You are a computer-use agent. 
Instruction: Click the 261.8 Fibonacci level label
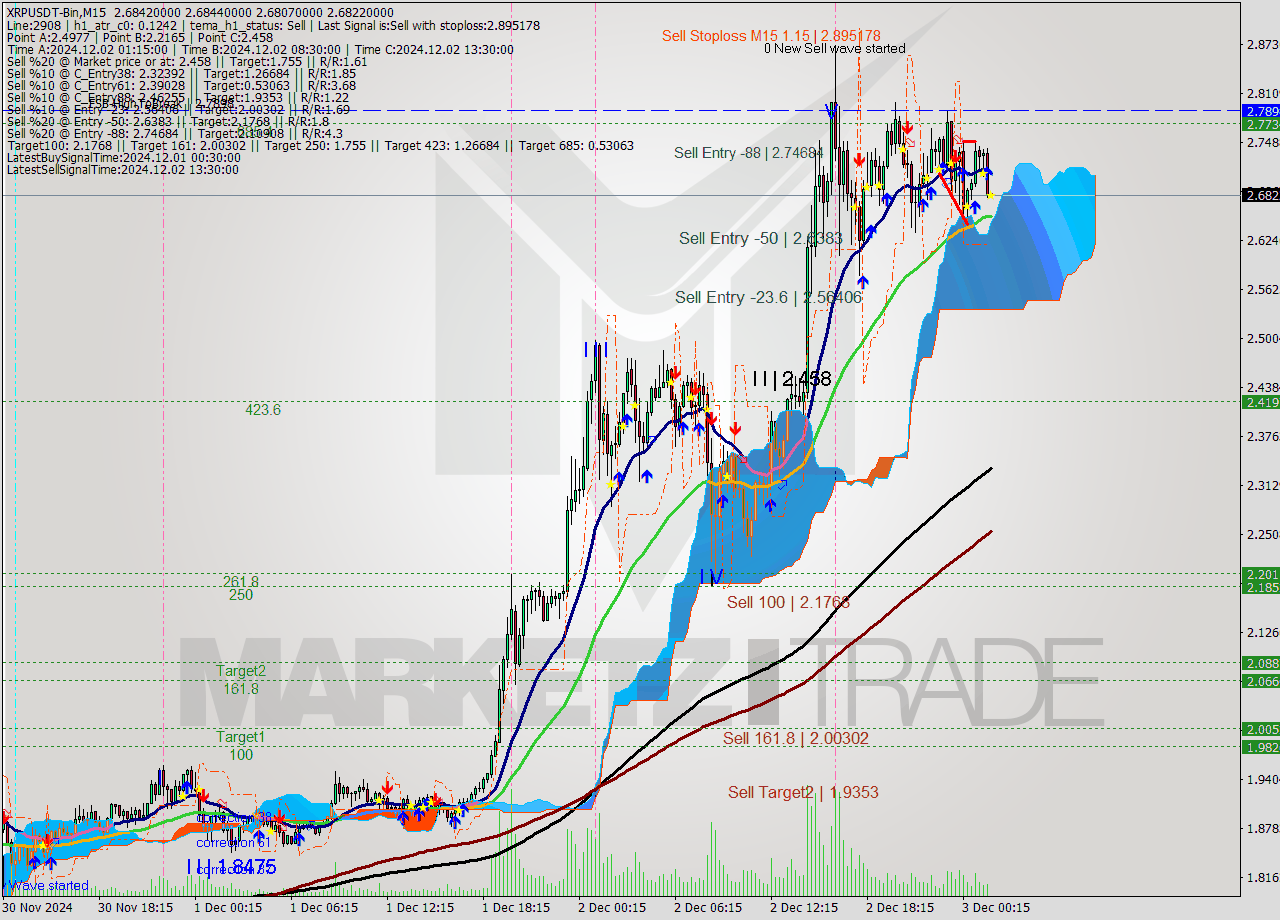pos(240,581)
